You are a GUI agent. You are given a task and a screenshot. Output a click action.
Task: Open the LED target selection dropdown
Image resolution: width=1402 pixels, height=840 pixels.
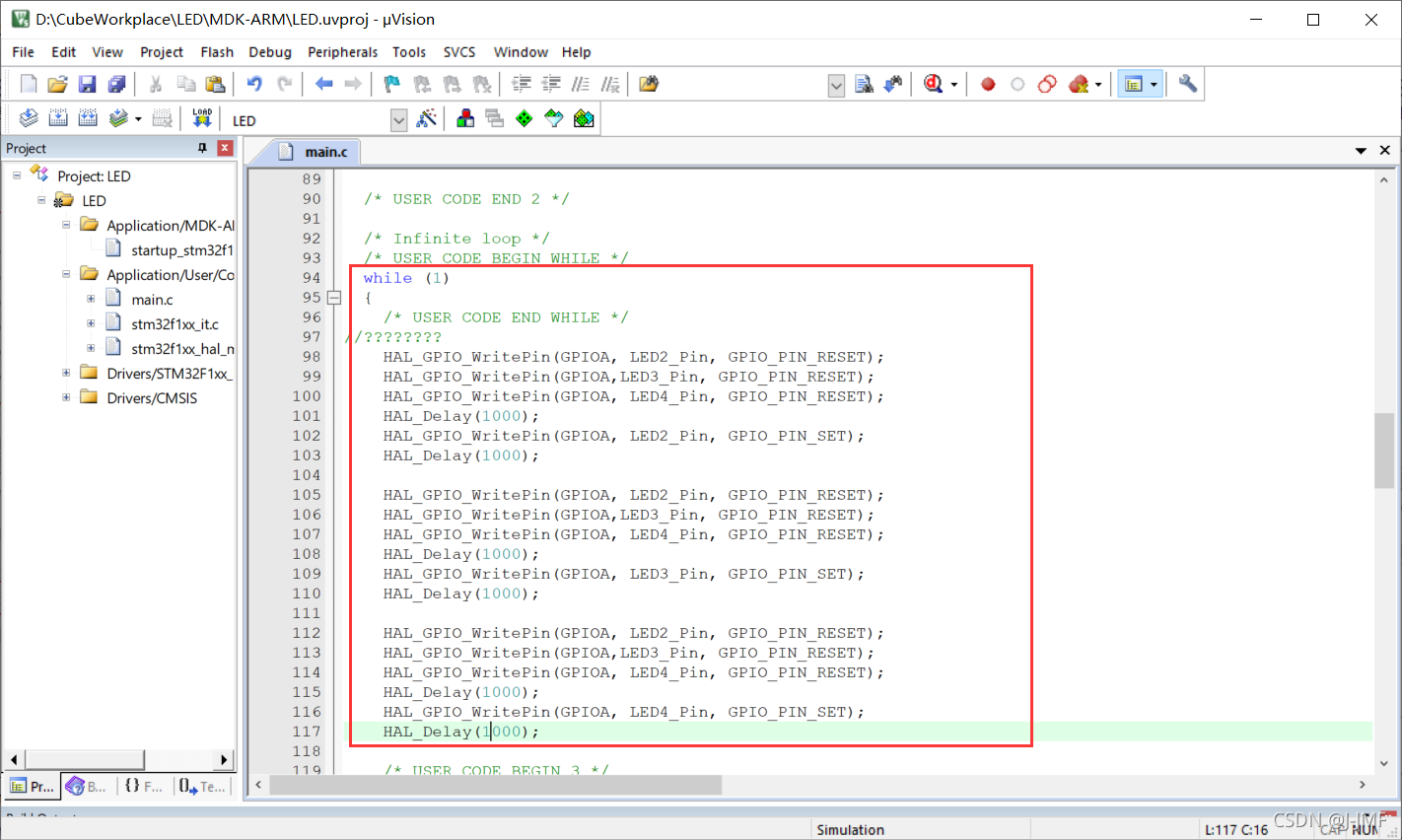[399, 120]
